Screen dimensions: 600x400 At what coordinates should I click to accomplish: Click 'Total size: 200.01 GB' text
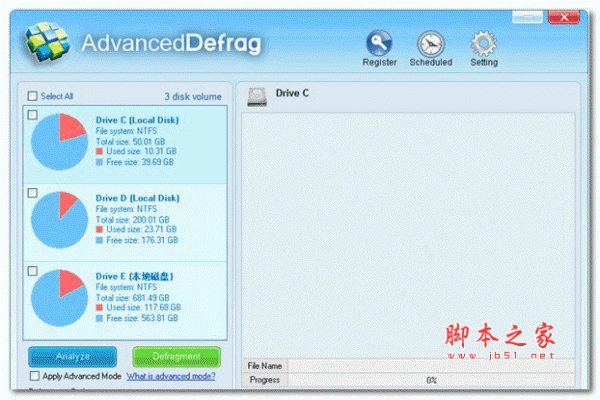(x=132, y=220)
